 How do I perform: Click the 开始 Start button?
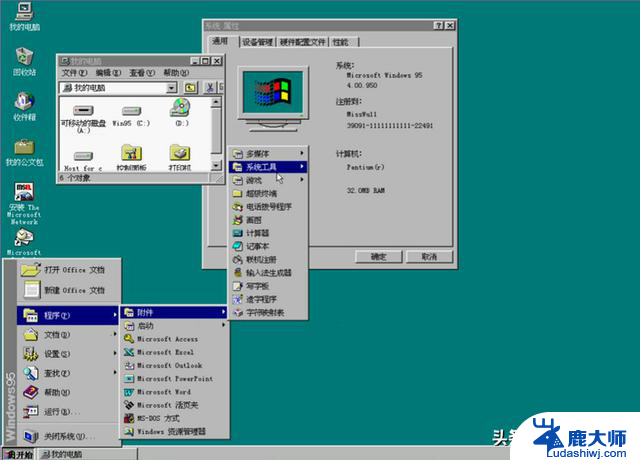[x=19, y=454]
